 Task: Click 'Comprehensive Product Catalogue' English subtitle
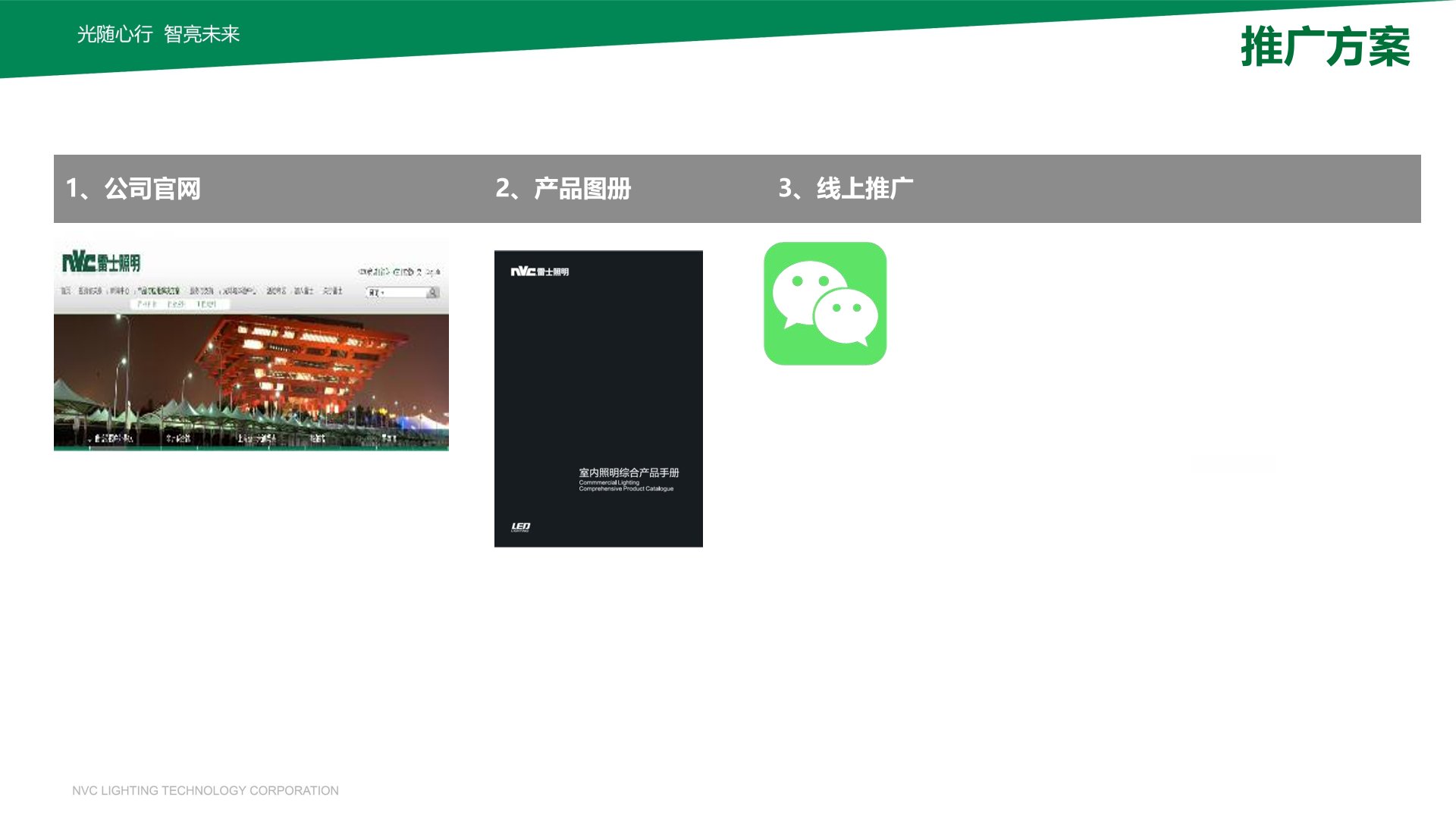click(x=626, y=489)
